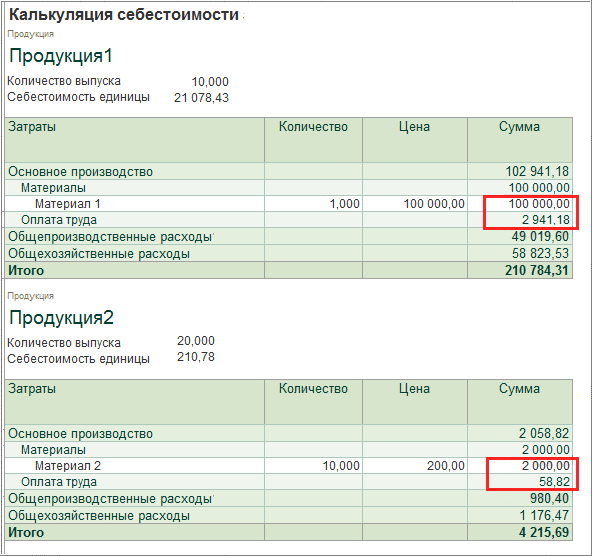Image resolution: width=592 pixels, height=556 pixels.
Task: Select the Количество выпуска value 20,000
Action: point(196,341)
